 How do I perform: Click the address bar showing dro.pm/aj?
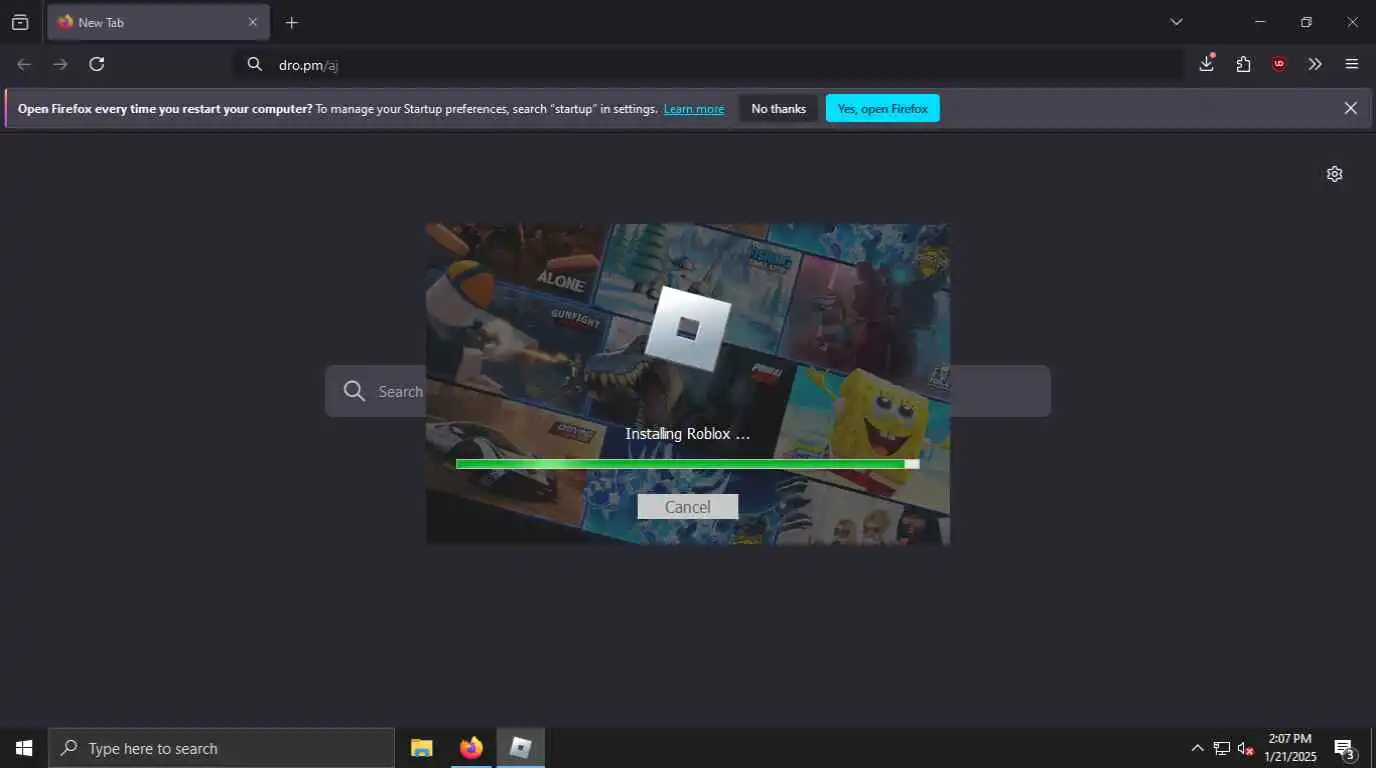click(709, 64)
